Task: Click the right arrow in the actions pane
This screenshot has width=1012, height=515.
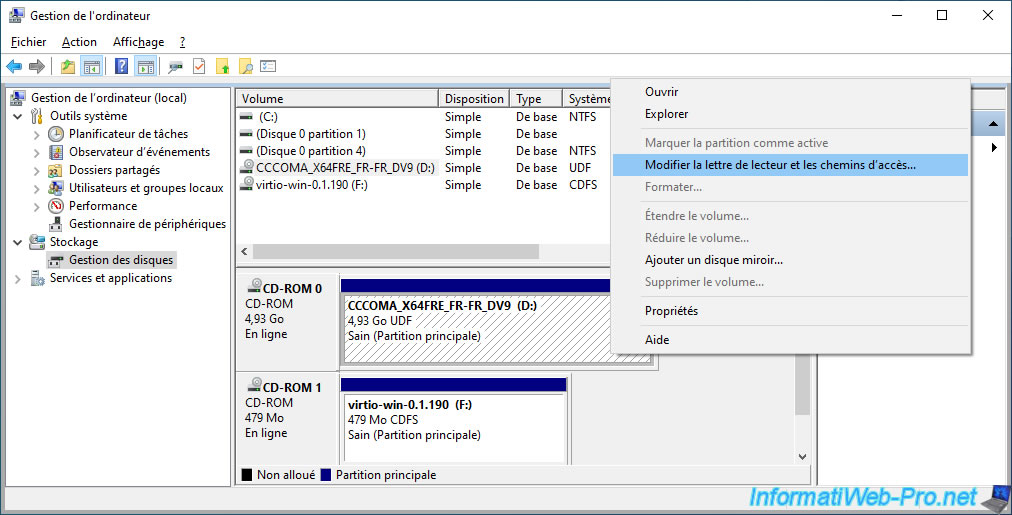Action: 994,148
